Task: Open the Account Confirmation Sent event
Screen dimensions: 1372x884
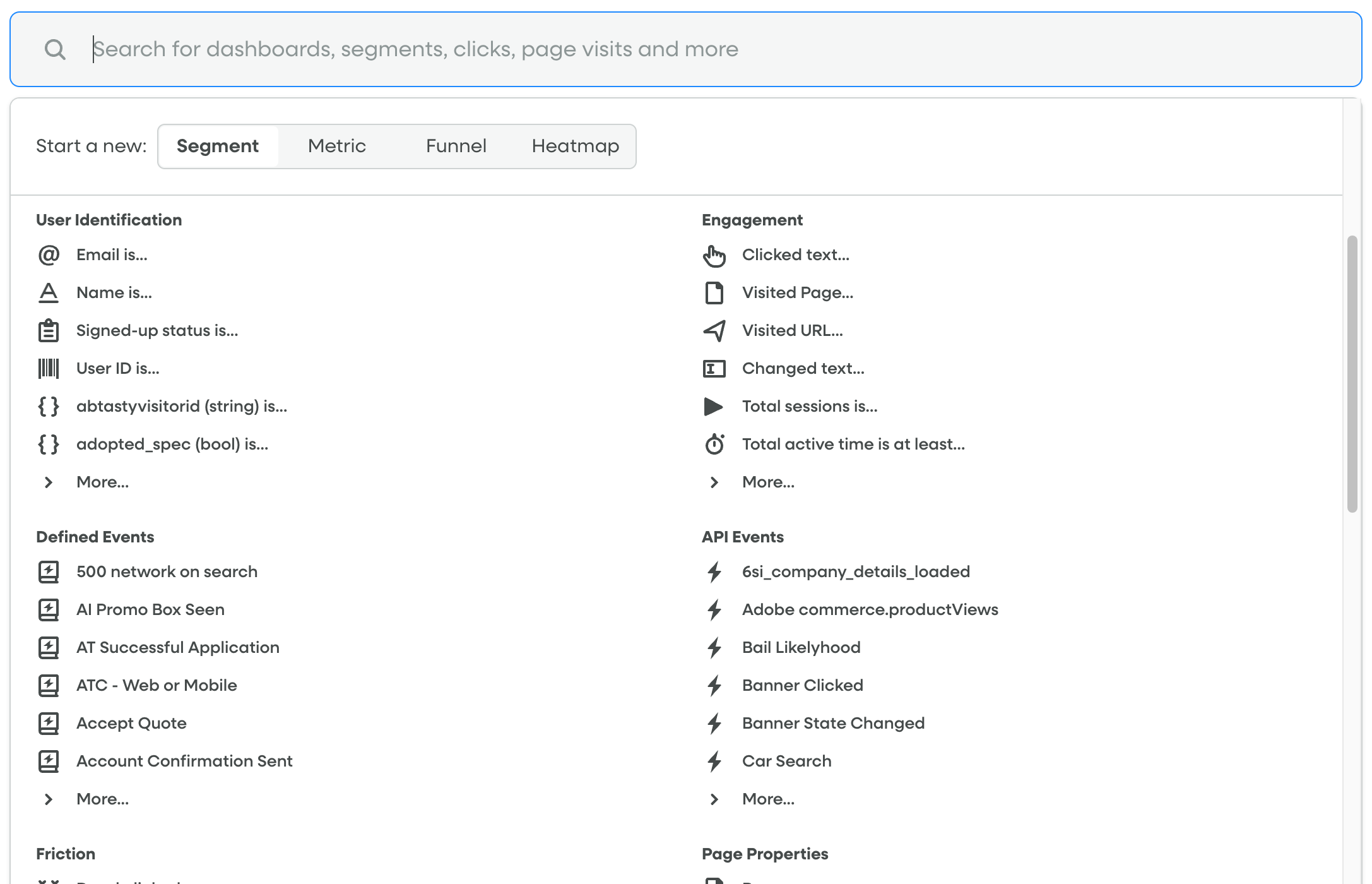Action: (185, 762)
